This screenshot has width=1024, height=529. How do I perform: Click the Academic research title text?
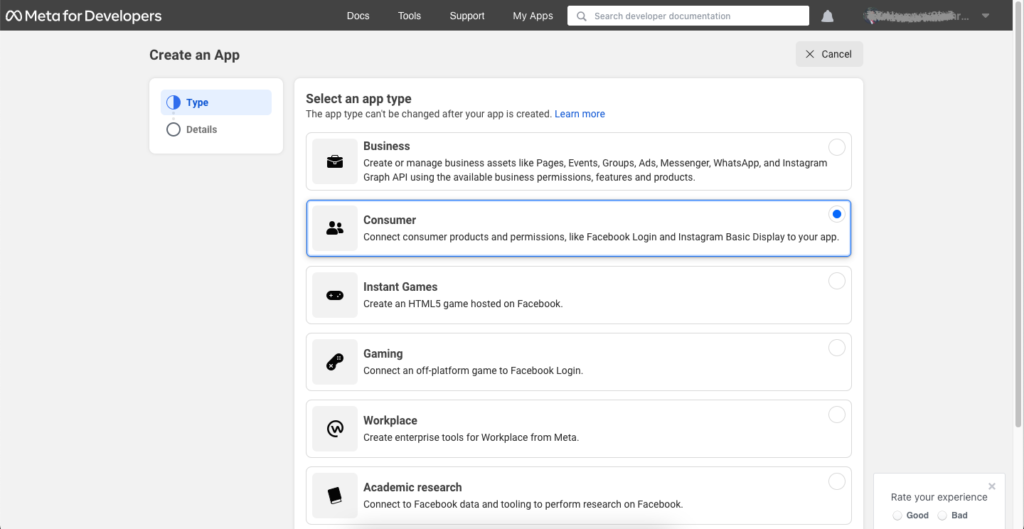pos(413,487)
